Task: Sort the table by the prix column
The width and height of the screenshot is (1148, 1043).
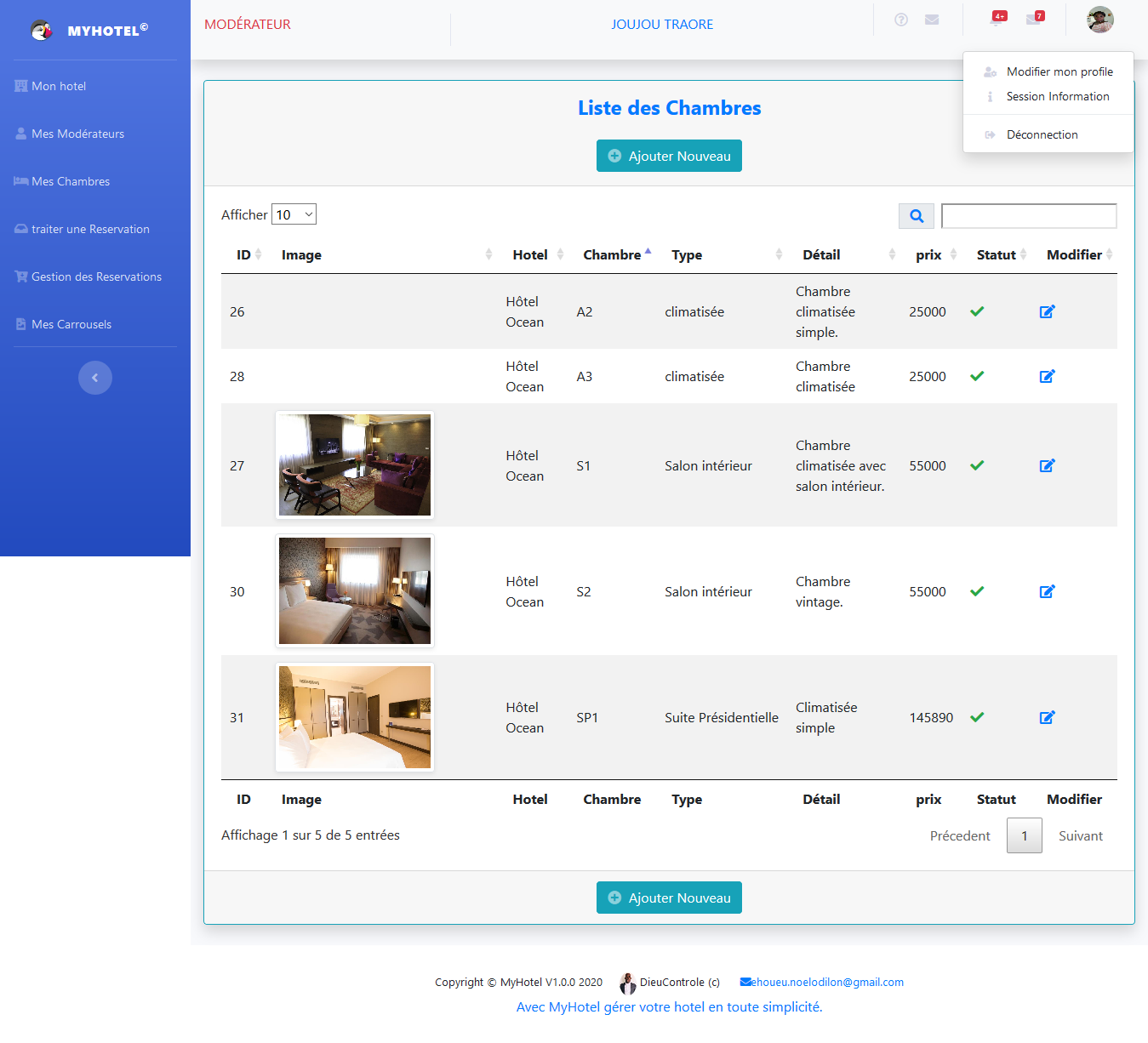Action: pyautogui.click(x=928, y=254)
